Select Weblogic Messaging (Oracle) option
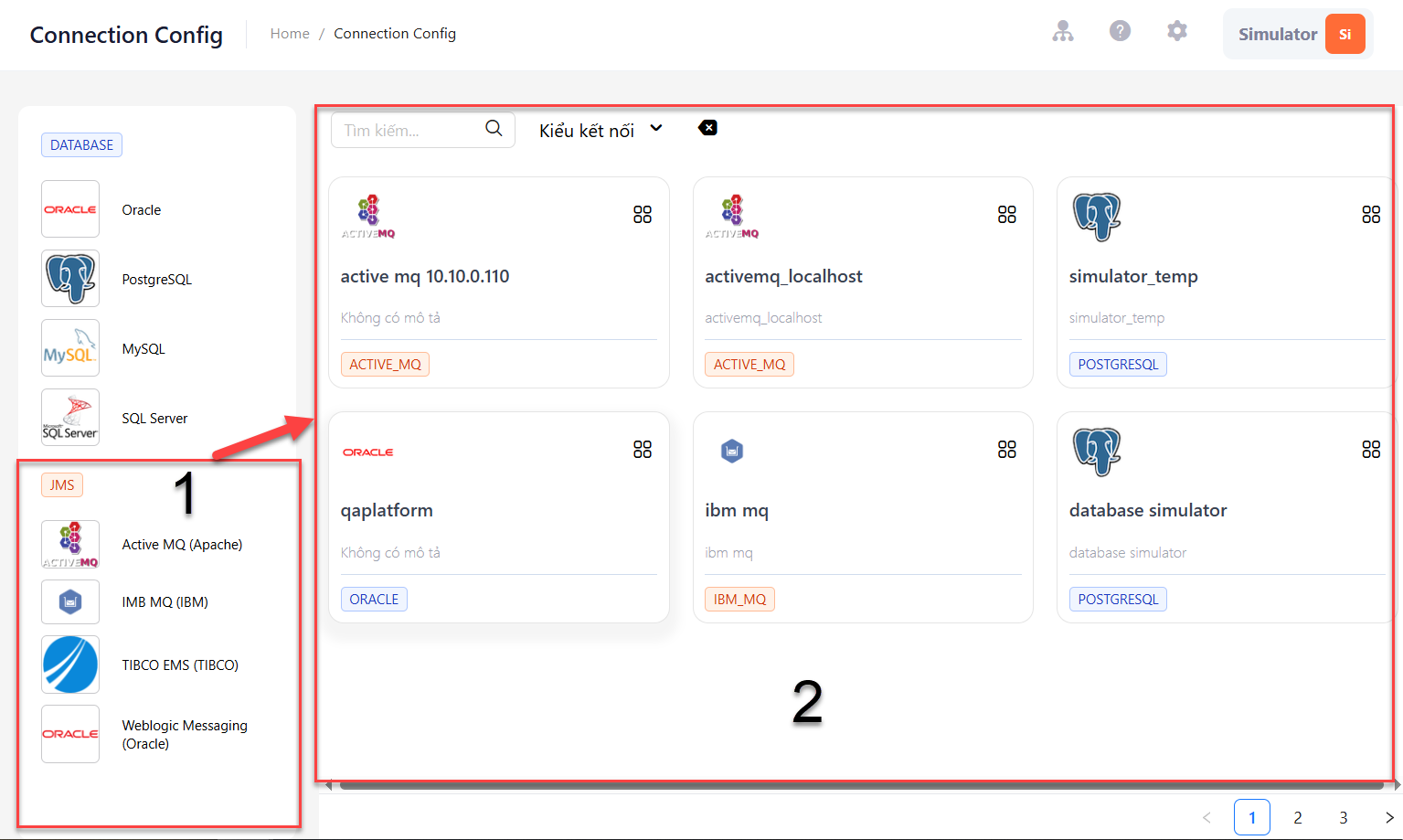 coord(185,734)
